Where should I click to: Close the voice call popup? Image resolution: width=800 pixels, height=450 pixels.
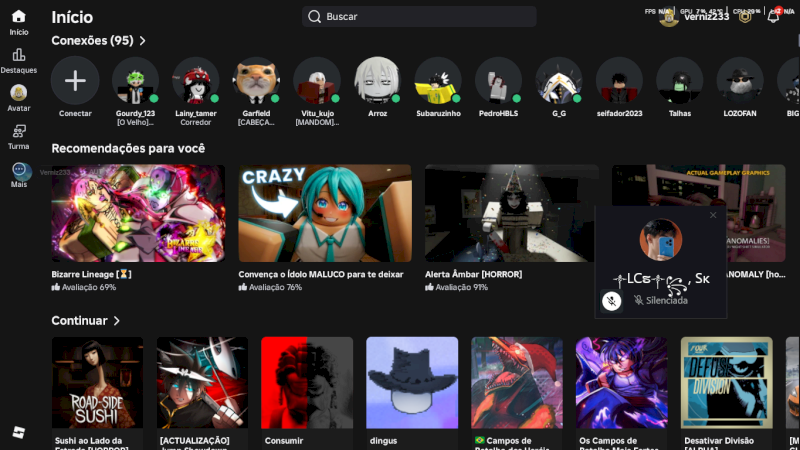(713, 215)
